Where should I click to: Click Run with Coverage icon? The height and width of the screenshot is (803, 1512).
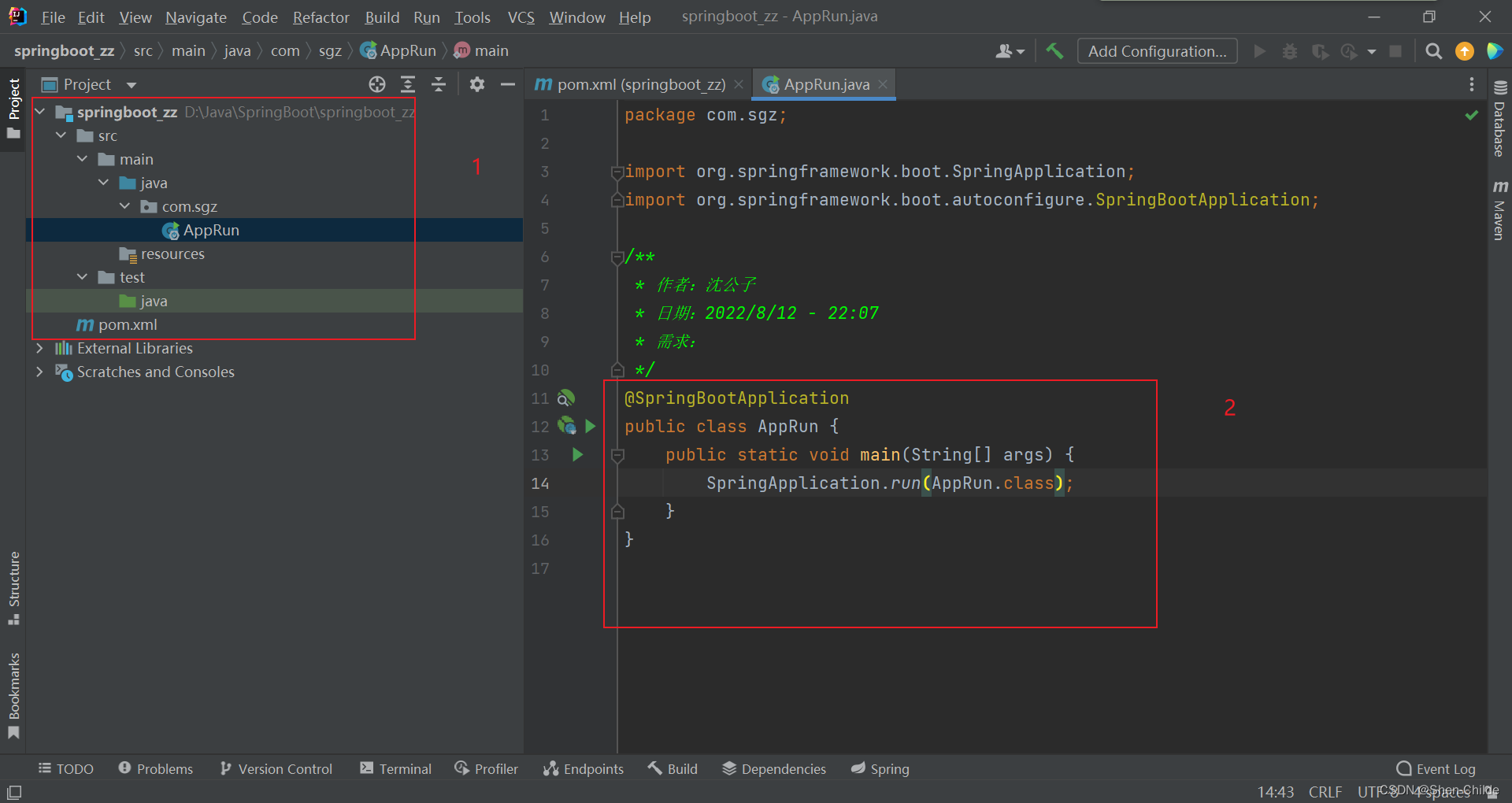point(1320,51)
